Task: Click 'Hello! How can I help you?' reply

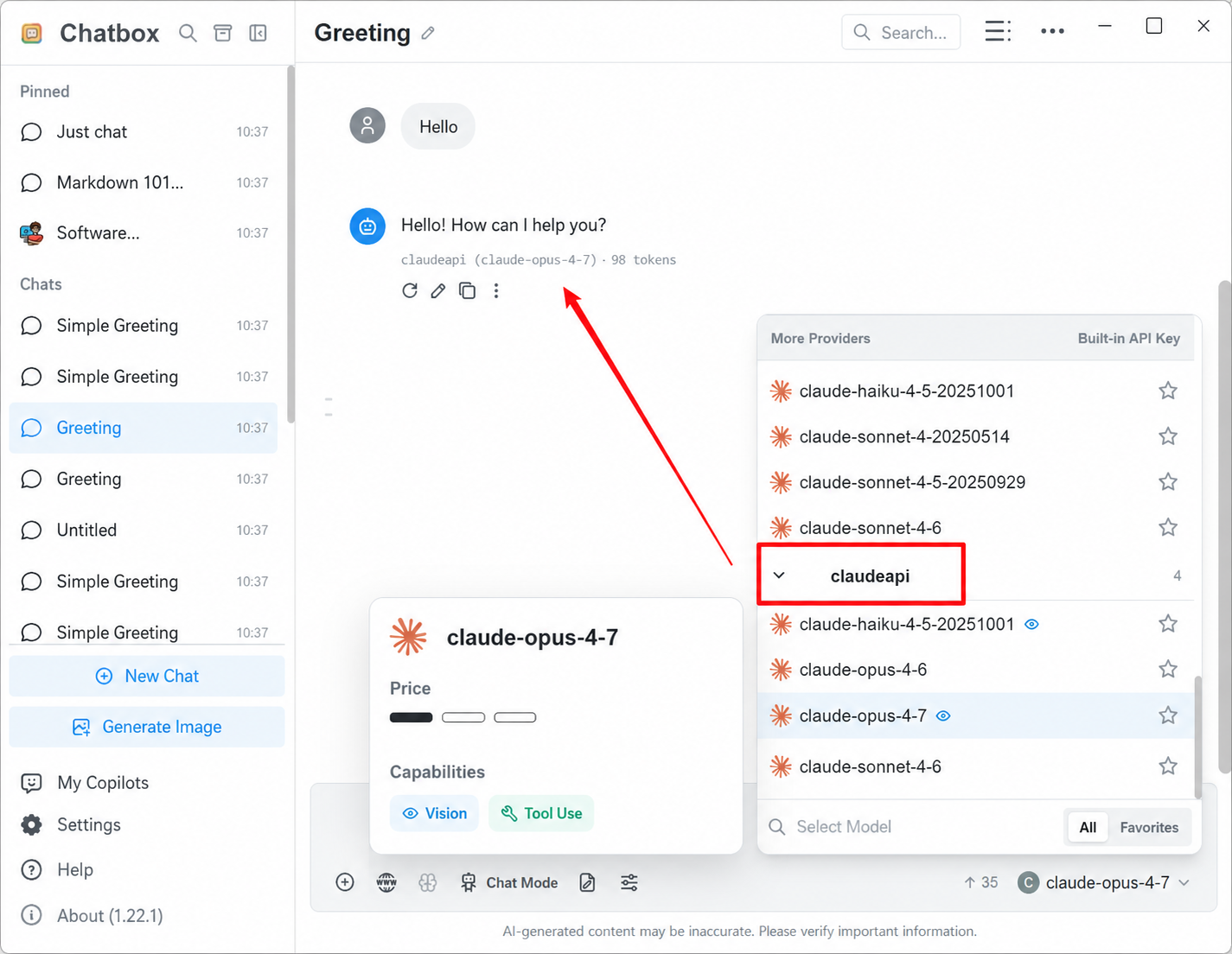Action: click(504, 225)
